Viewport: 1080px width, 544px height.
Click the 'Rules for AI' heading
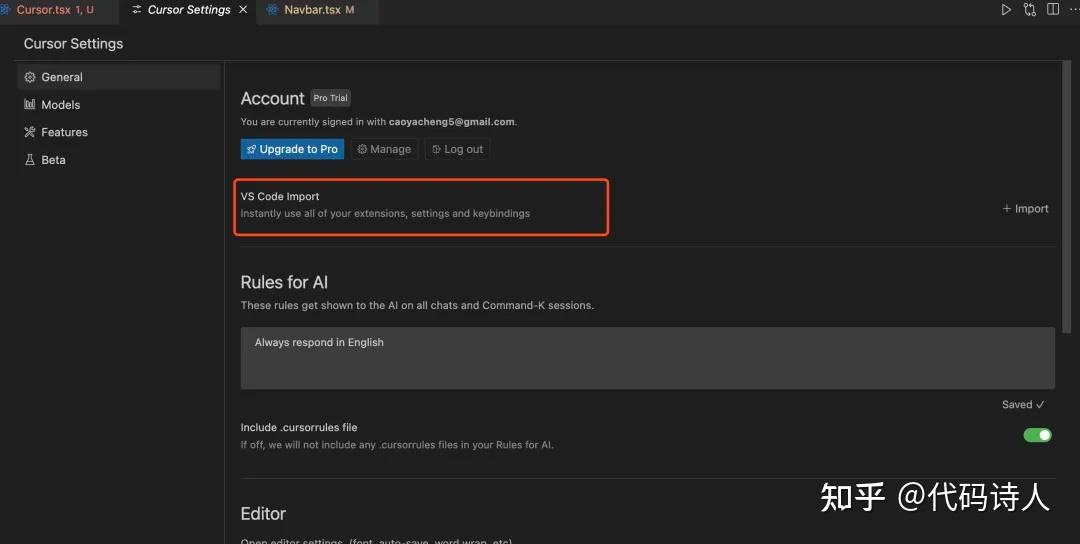(x=284, y=282)
